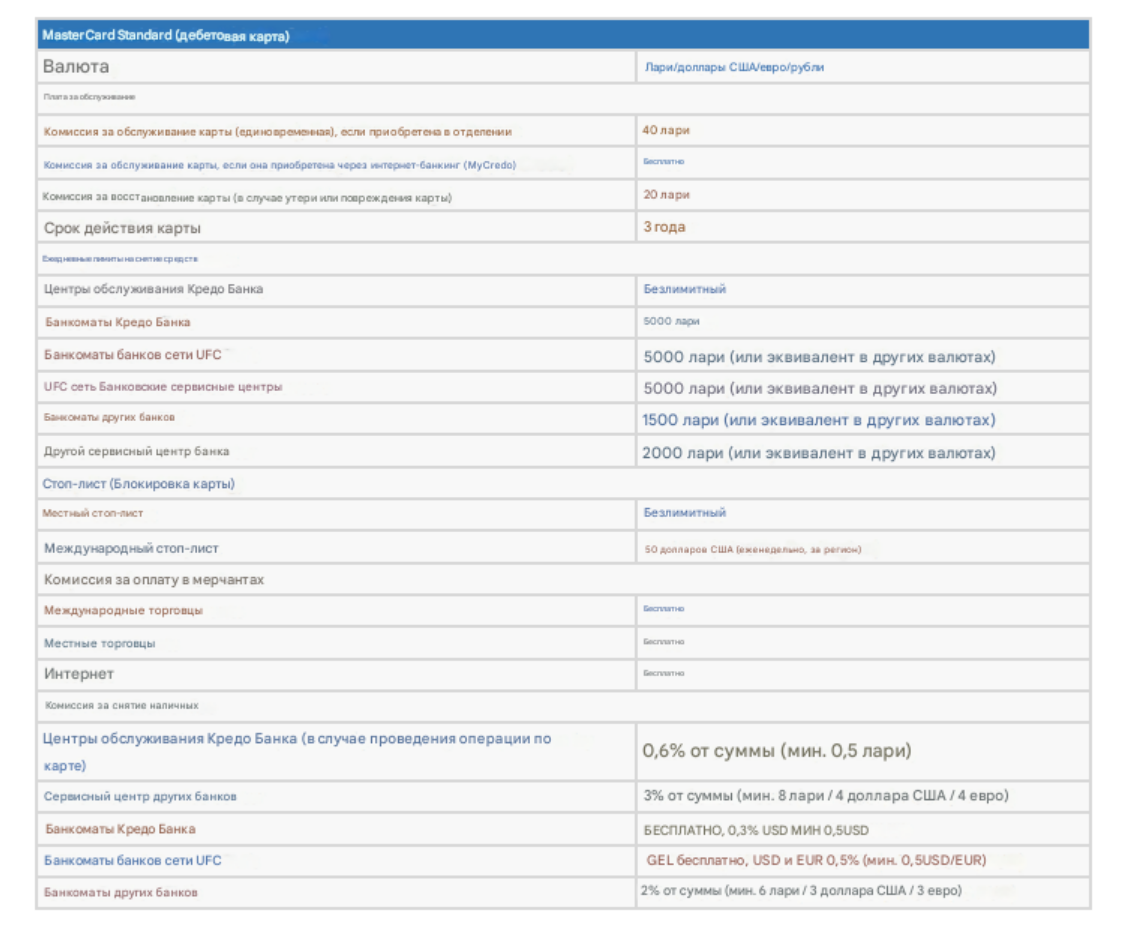Click the '5000 лари' value for Кредо ATMs

click(x=671, y=322)
